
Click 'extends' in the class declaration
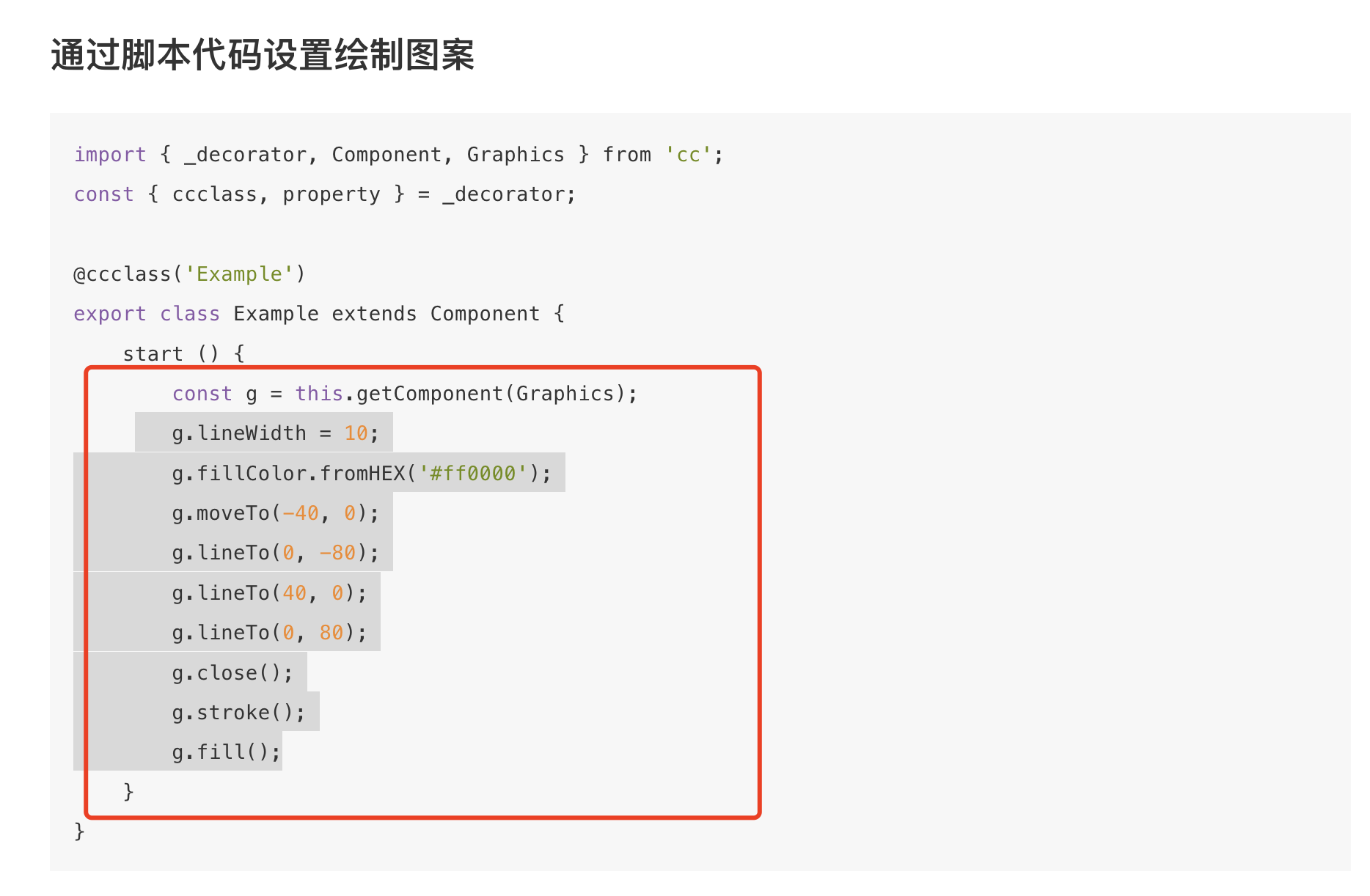tap(374, 314)
